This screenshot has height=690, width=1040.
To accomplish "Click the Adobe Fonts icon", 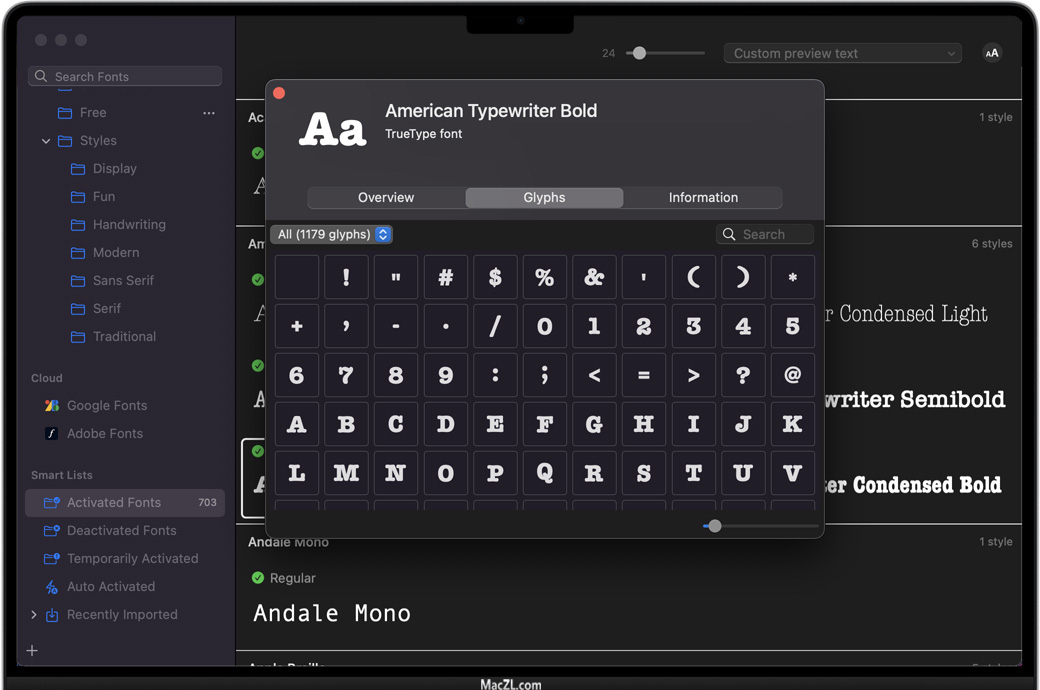I will pos(52,434).
